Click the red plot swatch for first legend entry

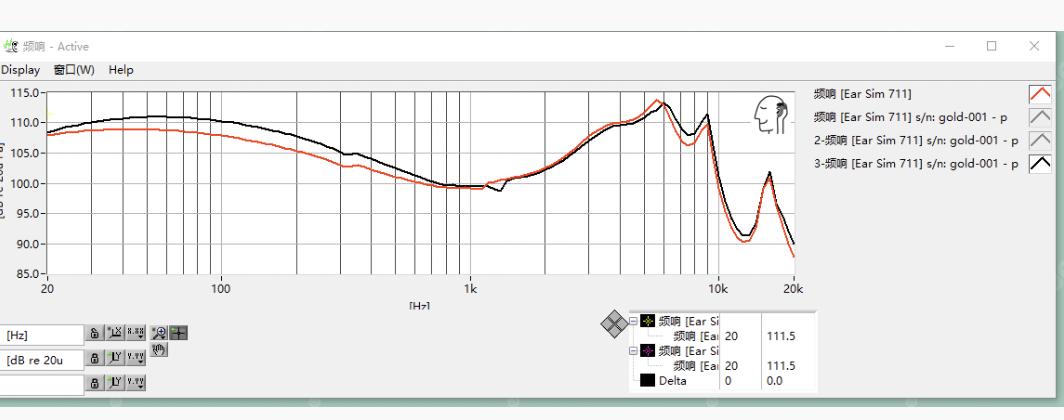click(1040, 94)
